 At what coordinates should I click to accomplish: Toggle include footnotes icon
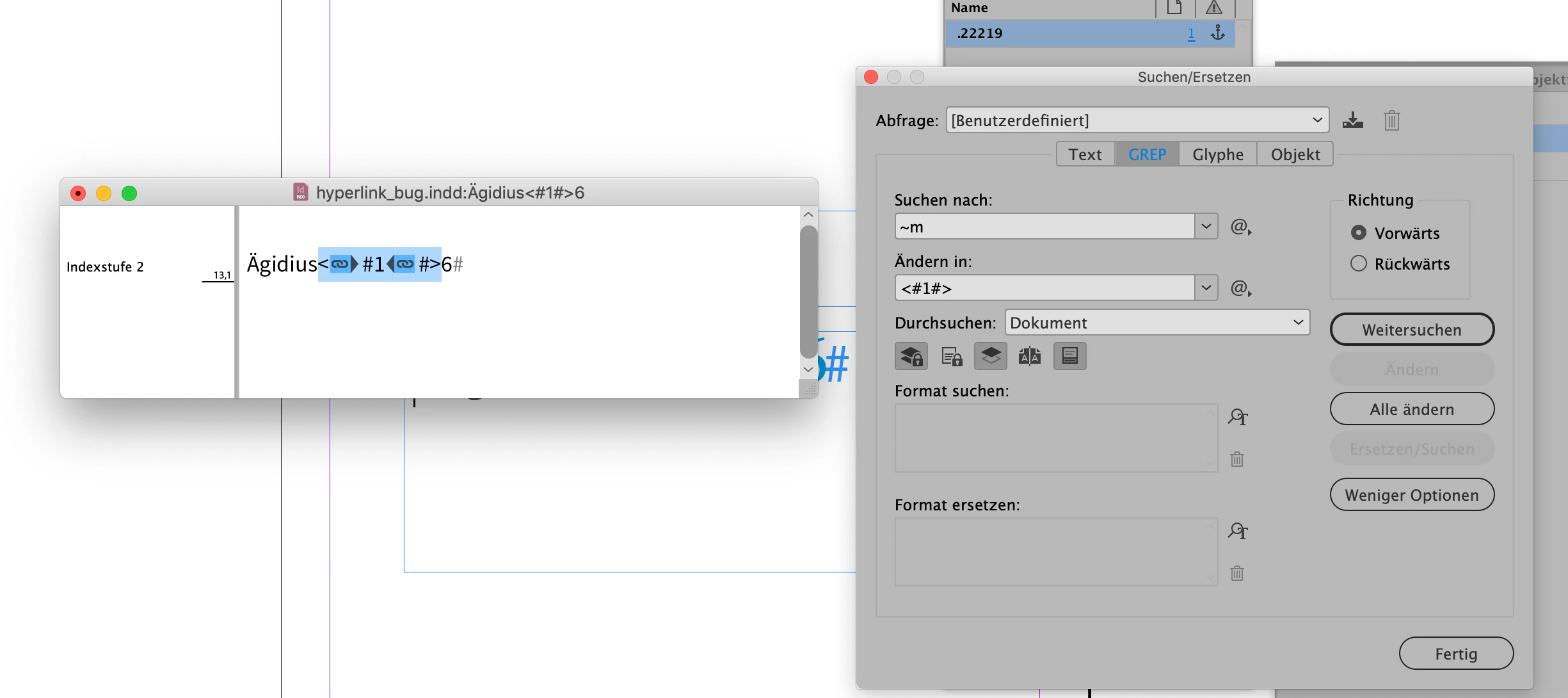pos(1069,356)
